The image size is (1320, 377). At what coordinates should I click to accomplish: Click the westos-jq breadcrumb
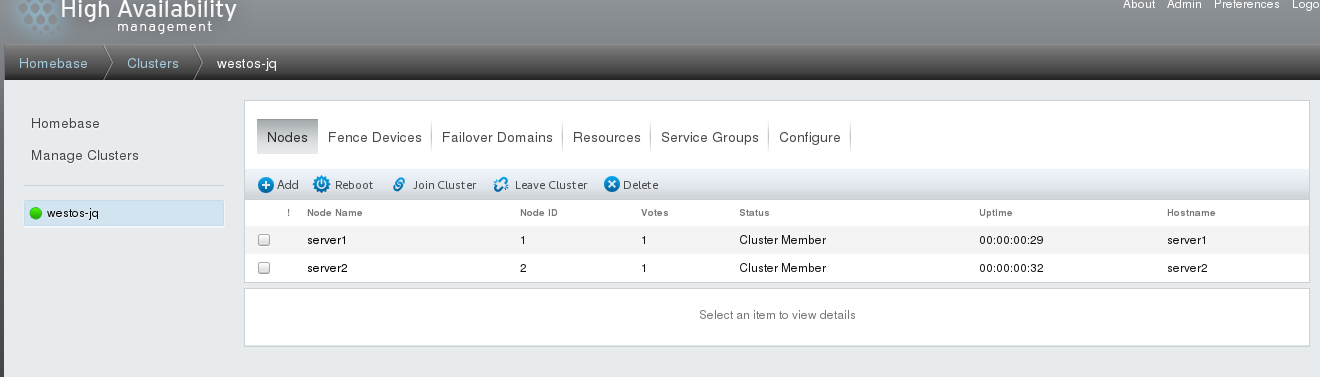[x=246, y=63]
